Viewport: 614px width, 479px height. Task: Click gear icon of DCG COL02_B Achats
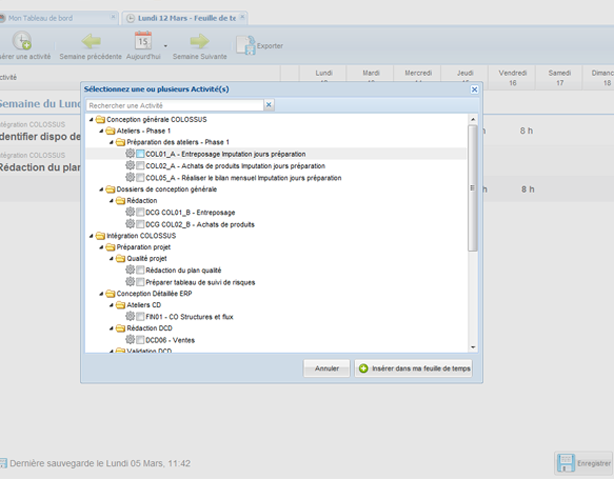click(130, 224)
